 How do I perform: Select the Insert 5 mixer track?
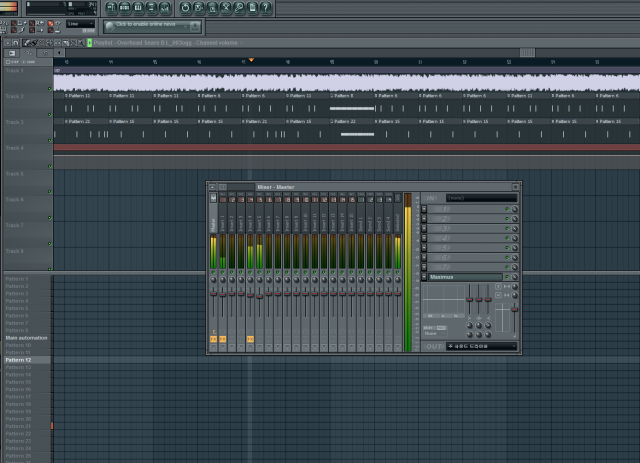(260, 223)
